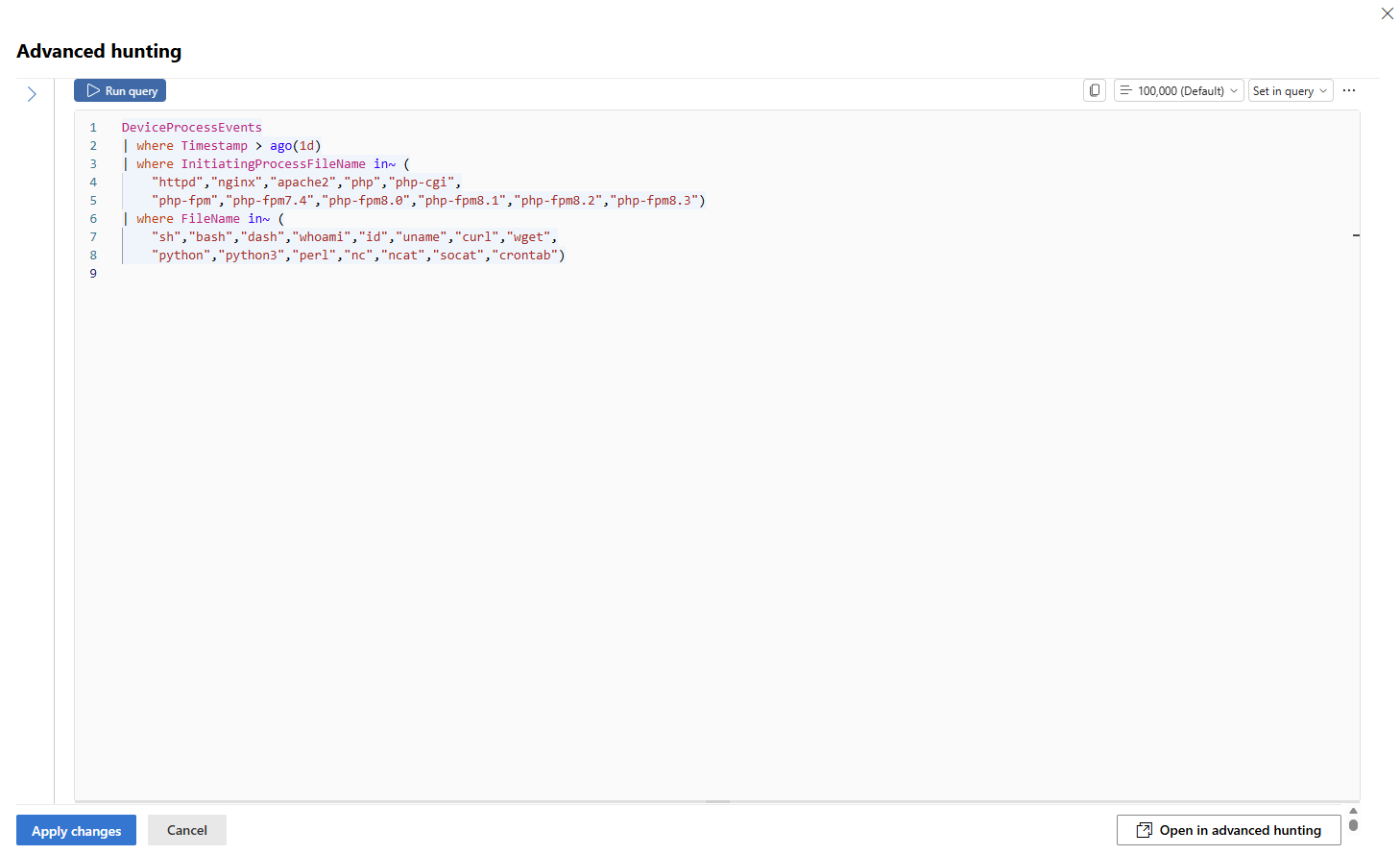The width and height of the screenshot is (1400, 855).
Task: Click the "php-fpm8.1" string on line 5
Action: coord(462,200)
